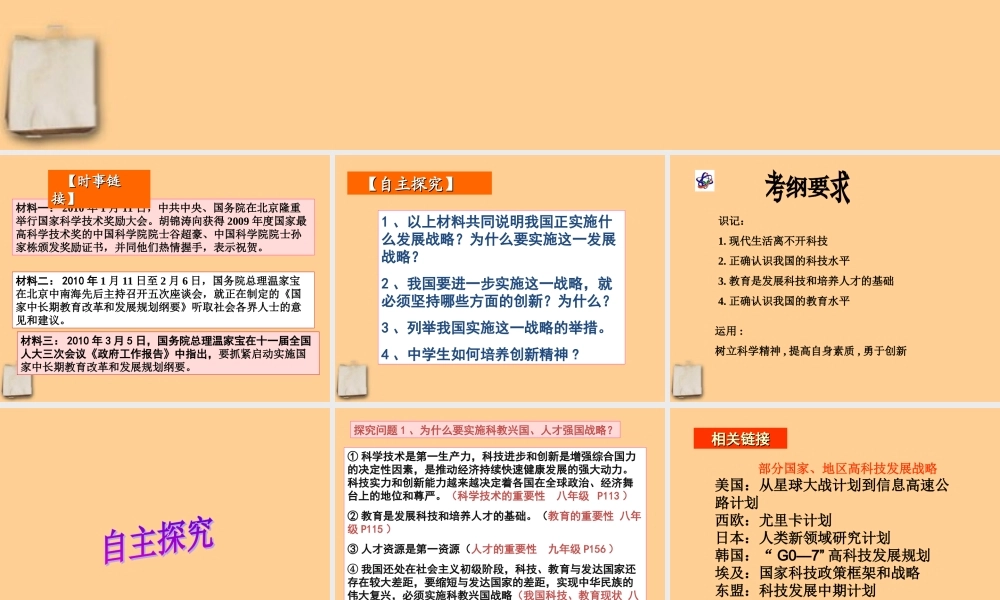Select the 材料二 text box about 温家宝 五次座谈会
Image resolution: width=1000 pixels, height=600 pixels.
tap(163, 300)
